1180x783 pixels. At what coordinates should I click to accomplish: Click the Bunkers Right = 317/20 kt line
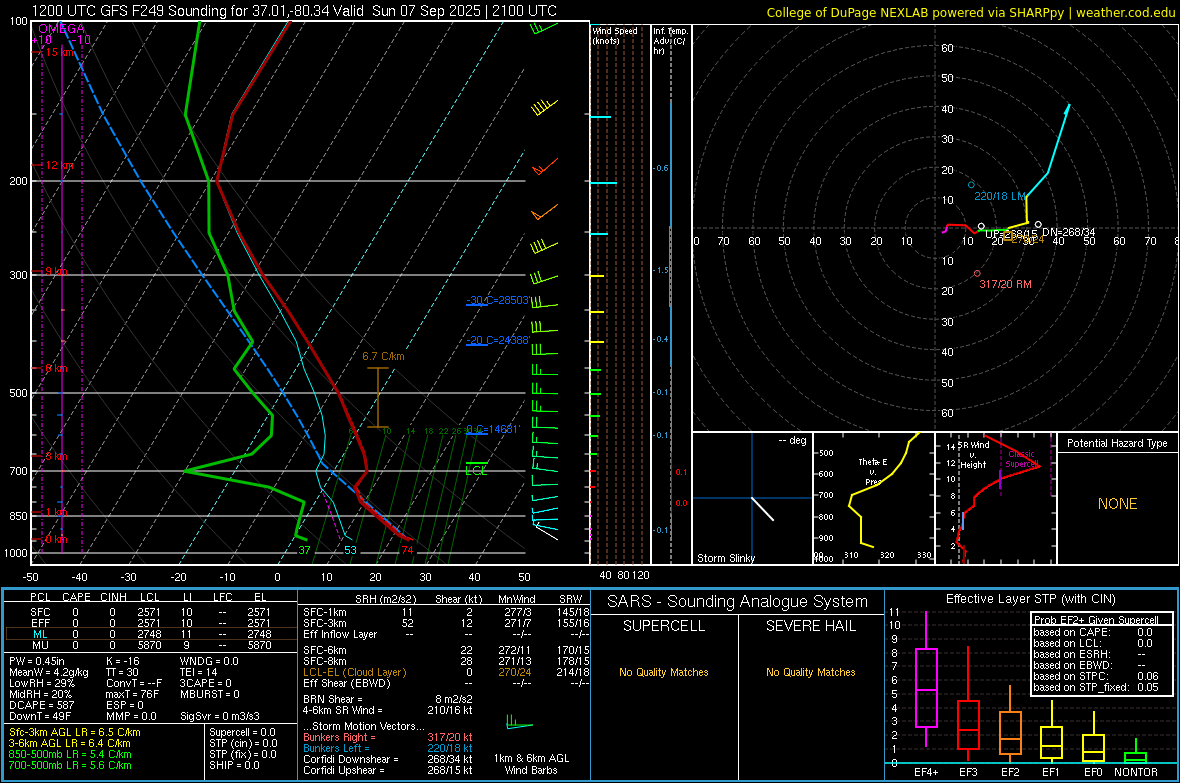(388, 737)
